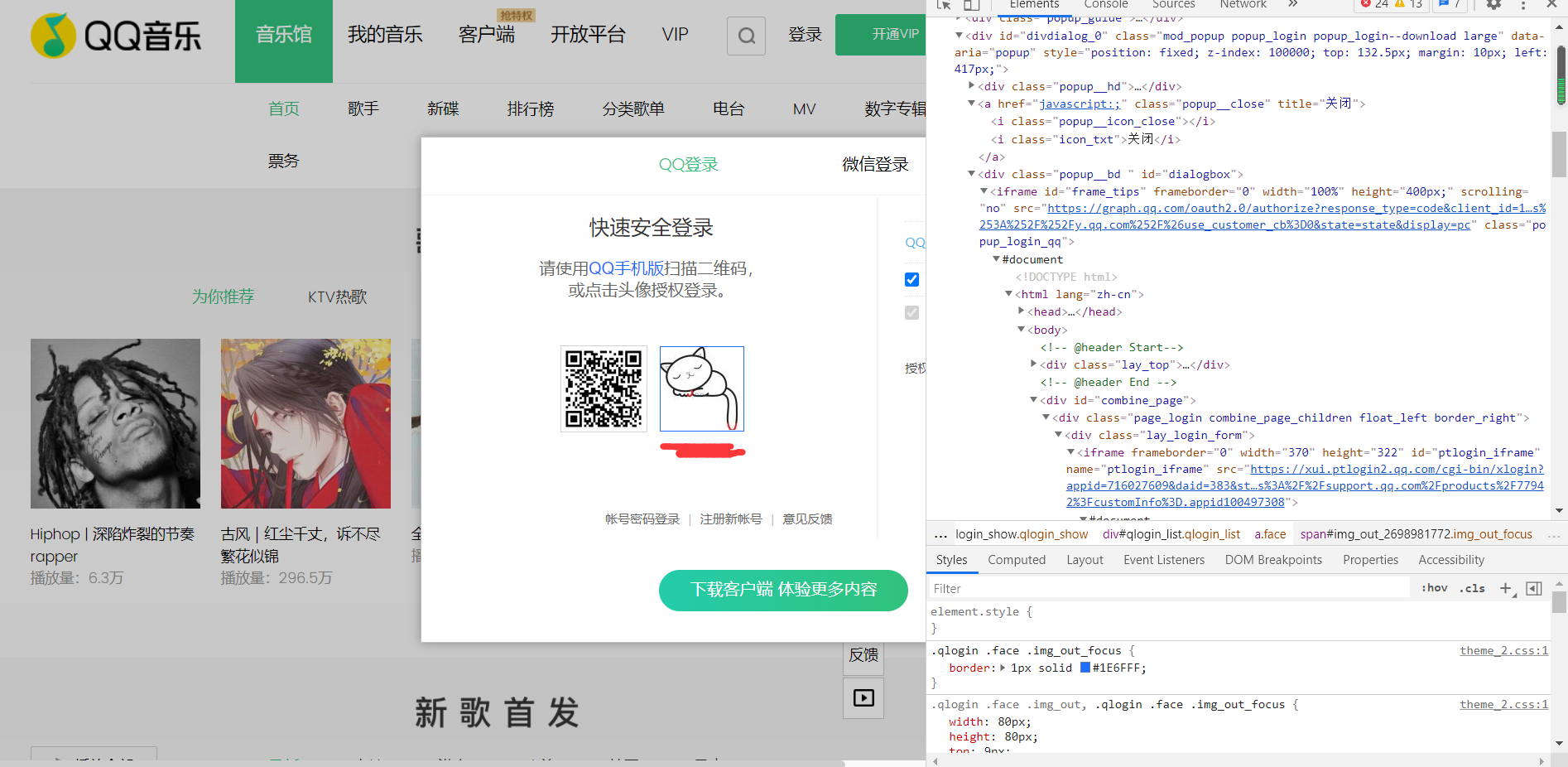Open the Accessibility tab
The image size is (1568, 767).
(x=1451, y=560)
